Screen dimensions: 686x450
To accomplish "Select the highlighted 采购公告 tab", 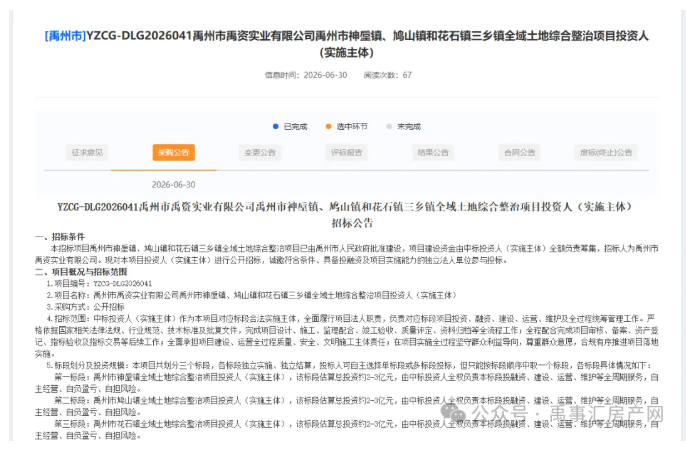I will tap(174, 152).
